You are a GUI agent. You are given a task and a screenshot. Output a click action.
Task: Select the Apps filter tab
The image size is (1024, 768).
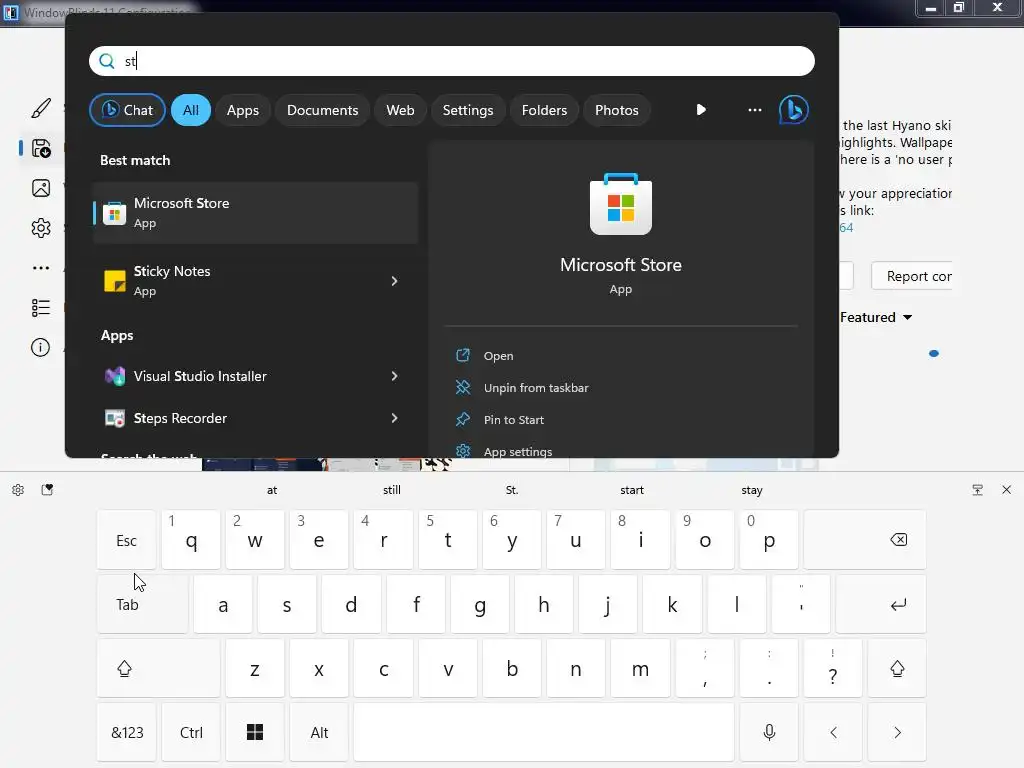pyautogui.click(x=243, y=110)
